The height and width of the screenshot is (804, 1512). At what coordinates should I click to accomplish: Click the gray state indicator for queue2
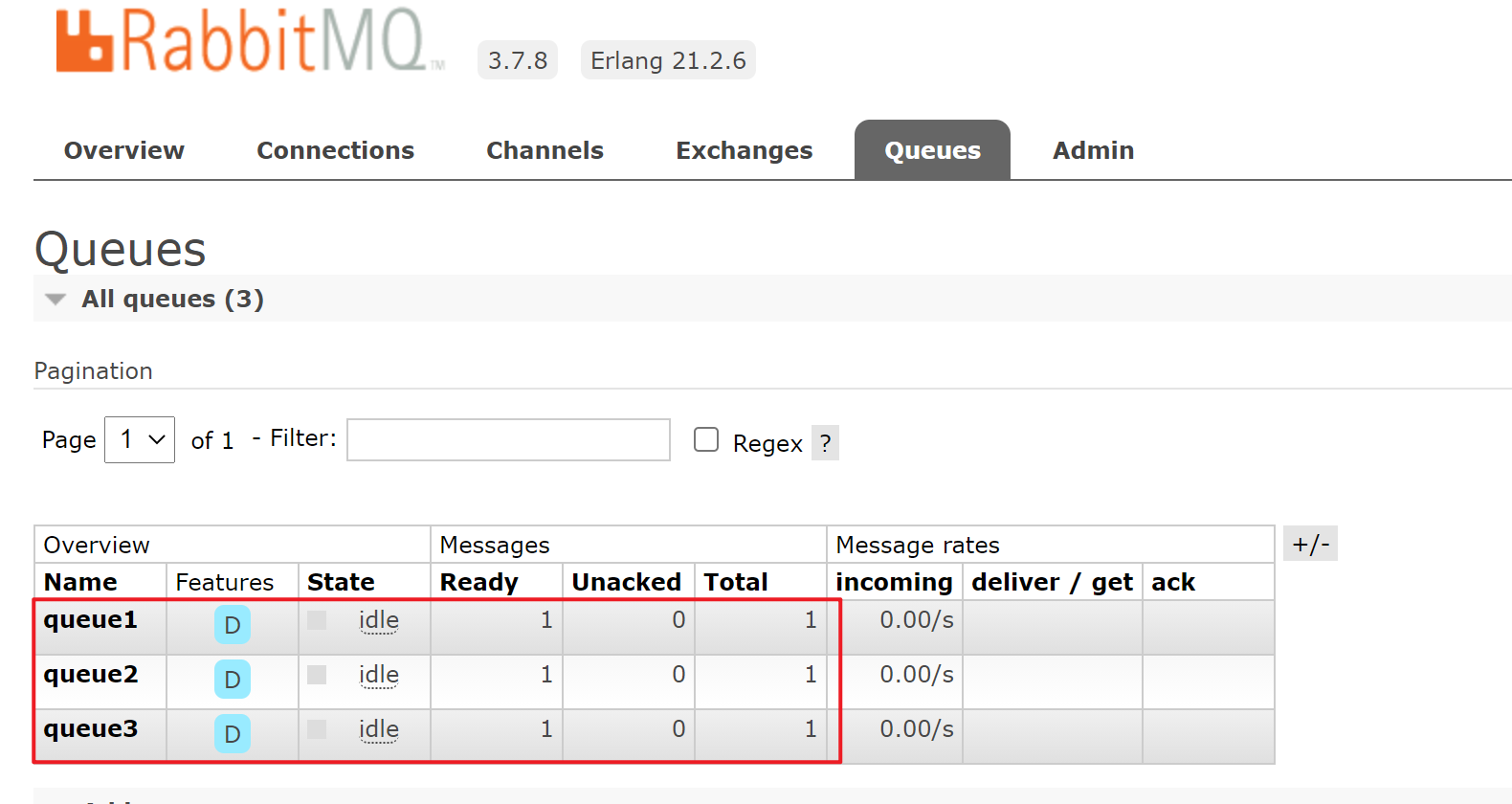317,675
